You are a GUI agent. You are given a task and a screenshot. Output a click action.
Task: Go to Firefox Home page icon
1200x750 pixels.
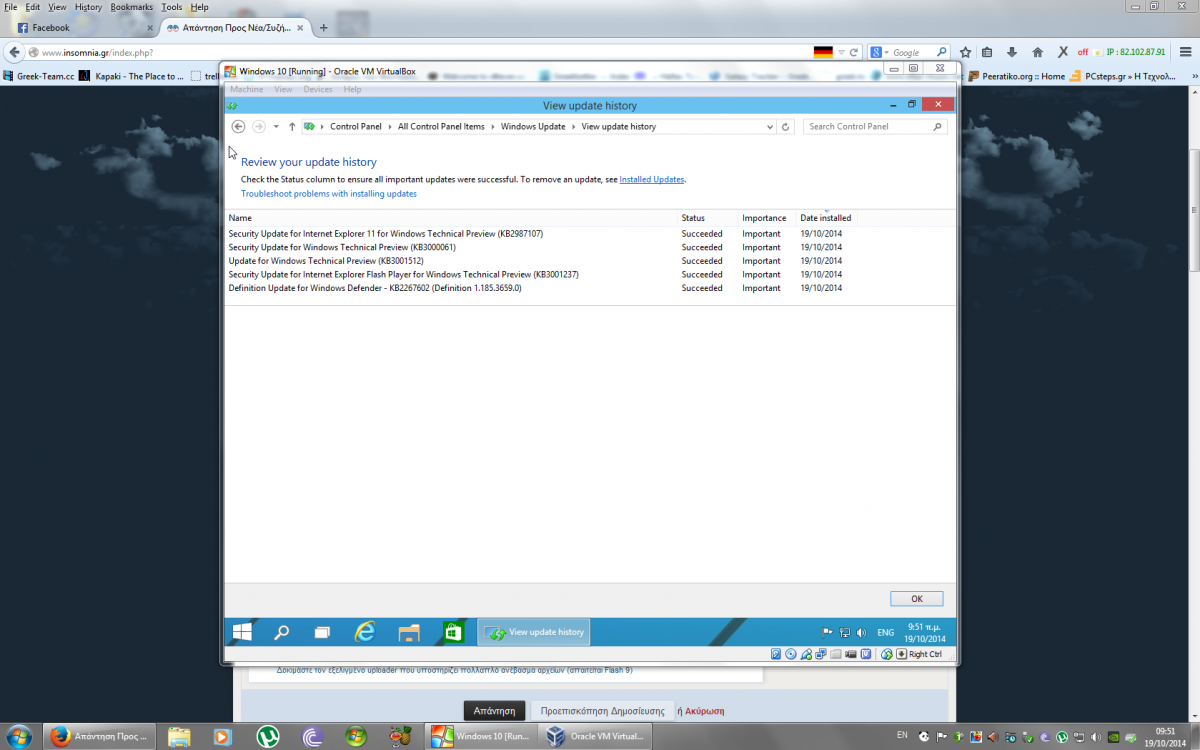(1037, 52)
